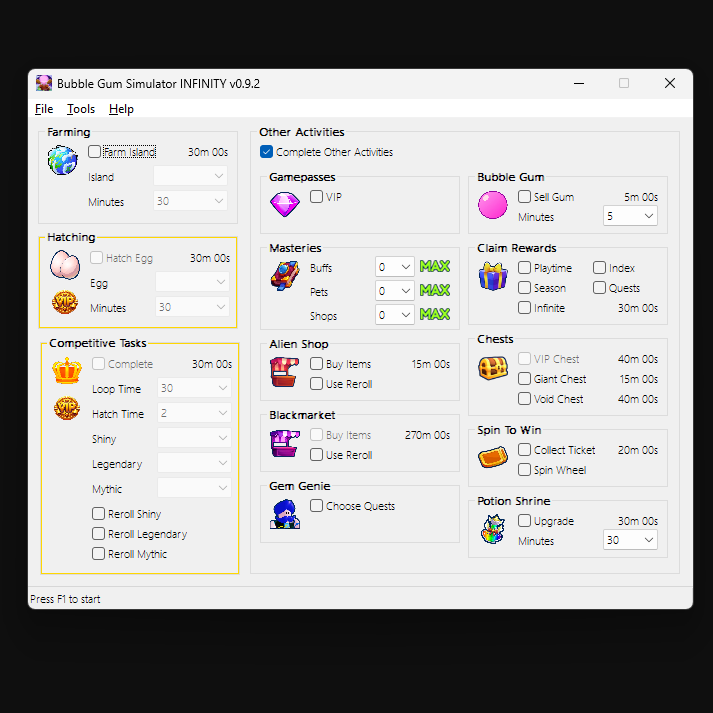Open the Hatching Egg dropdown
The width and height of the screenshot is (713, 713).
pyautogui.click(x=193, y=282)
